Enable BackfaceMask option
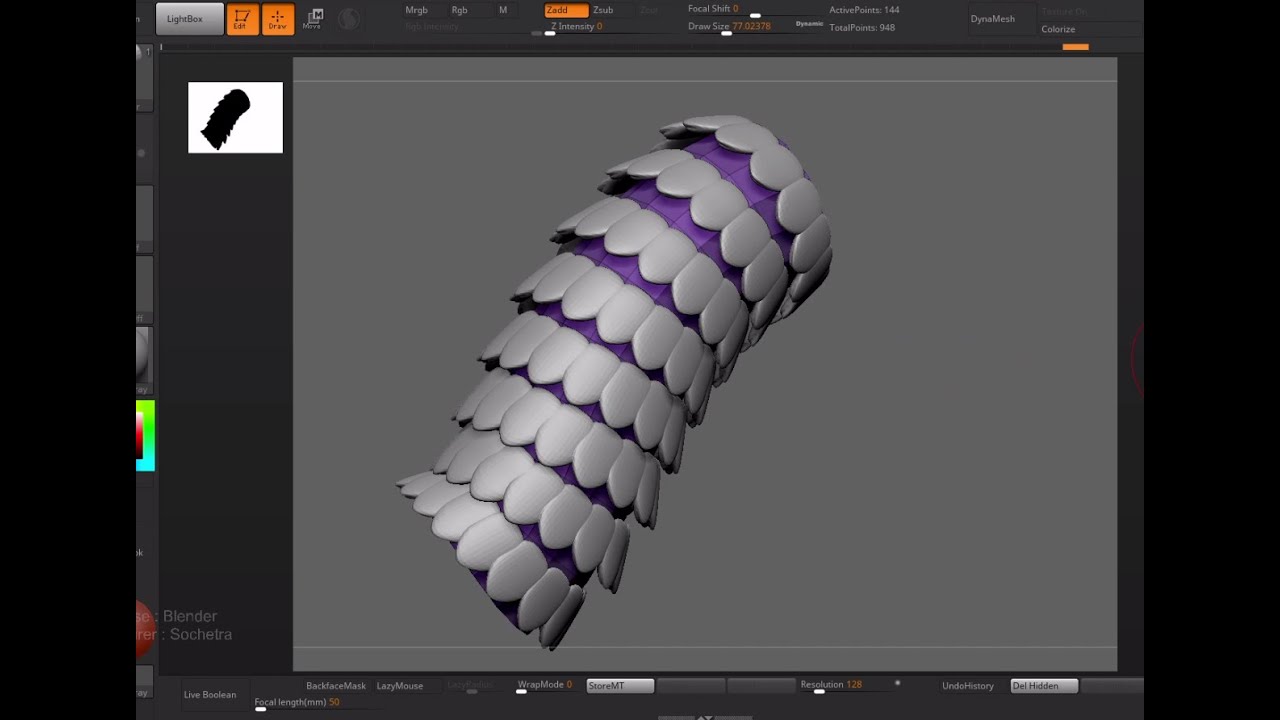The image size is (1280, 720). (336, 686)
